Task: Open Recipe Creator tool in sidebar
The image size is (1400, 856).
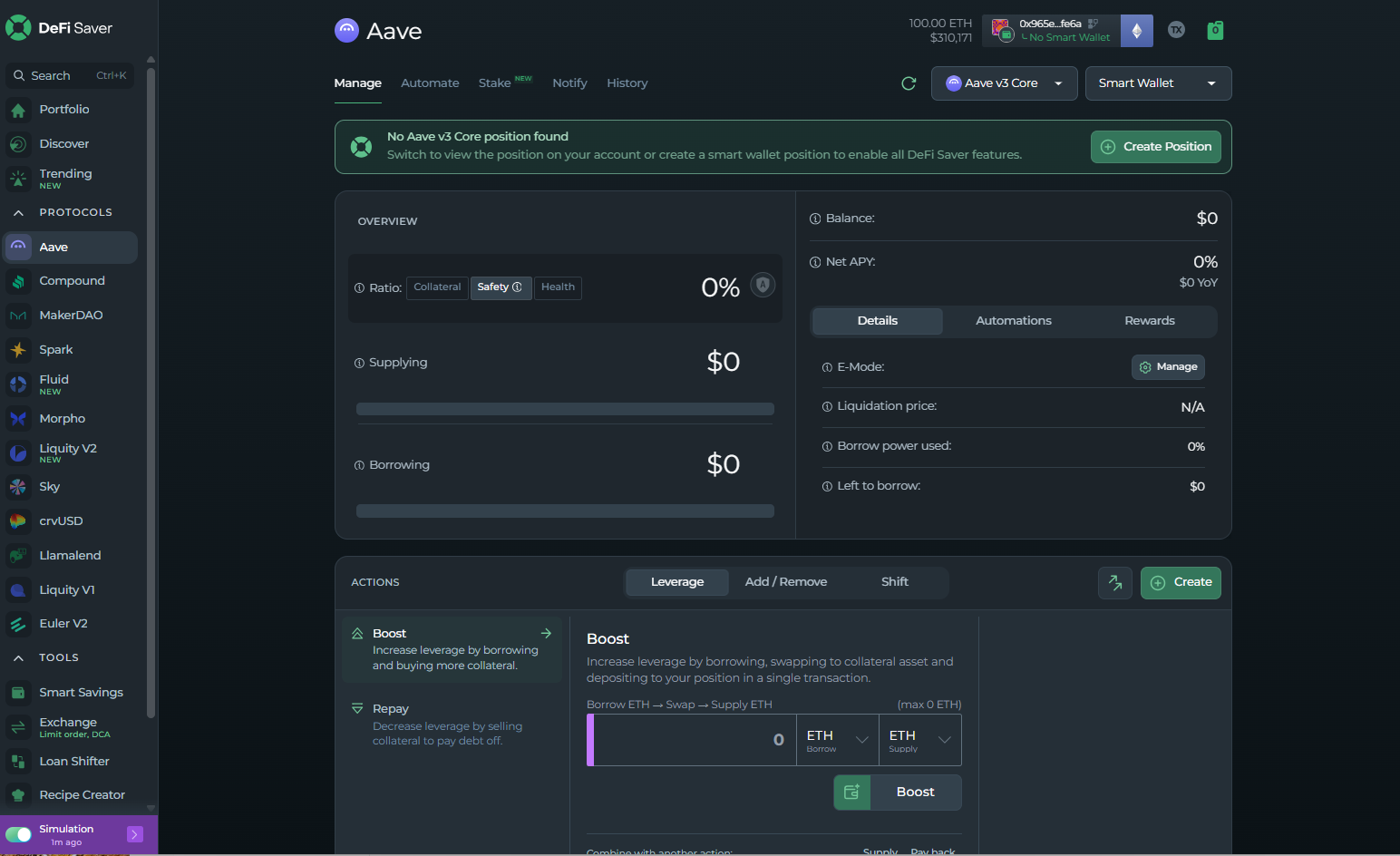Action: pos(82,795)
